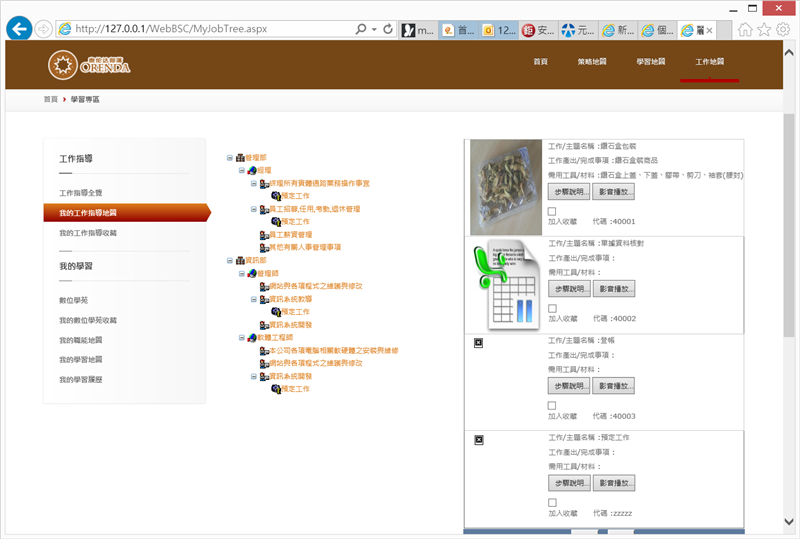800x539 pixels.
Task: Open the browser favorites star icon
Action: click(x=764, y=30)
